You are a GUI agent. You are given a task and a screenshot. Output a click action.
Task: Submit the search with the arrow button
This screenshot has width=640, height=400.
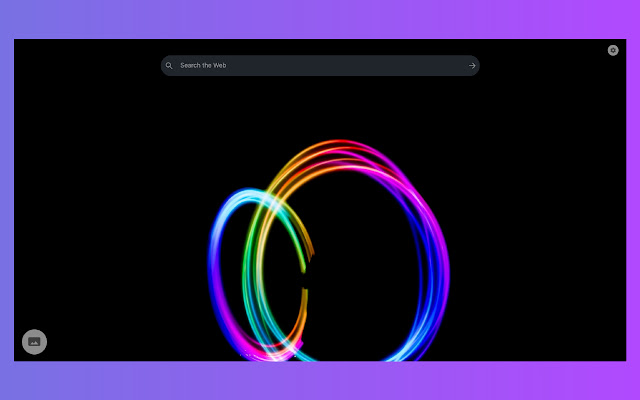(472, 66)
